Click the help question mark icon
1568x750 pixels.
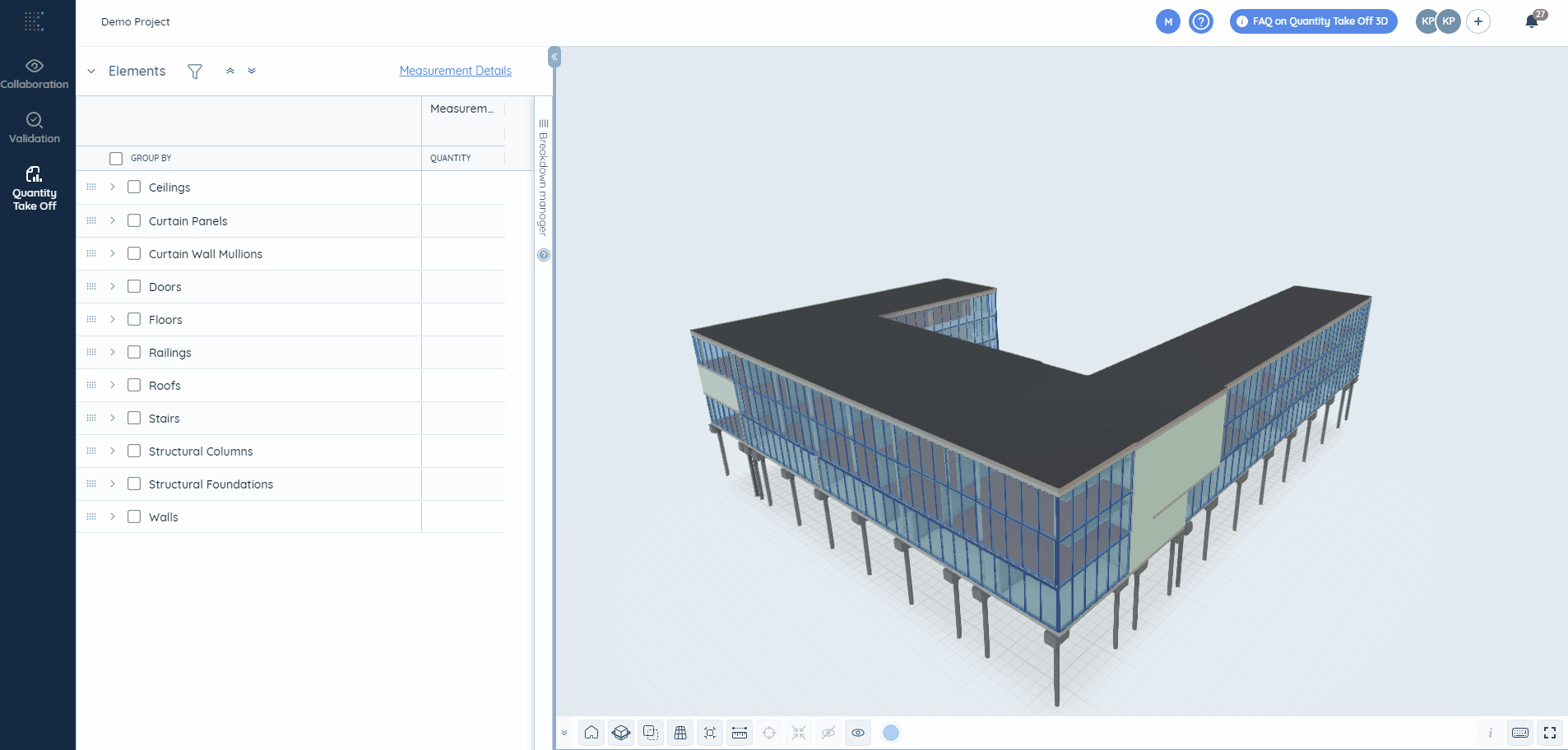coord(1201,21)
